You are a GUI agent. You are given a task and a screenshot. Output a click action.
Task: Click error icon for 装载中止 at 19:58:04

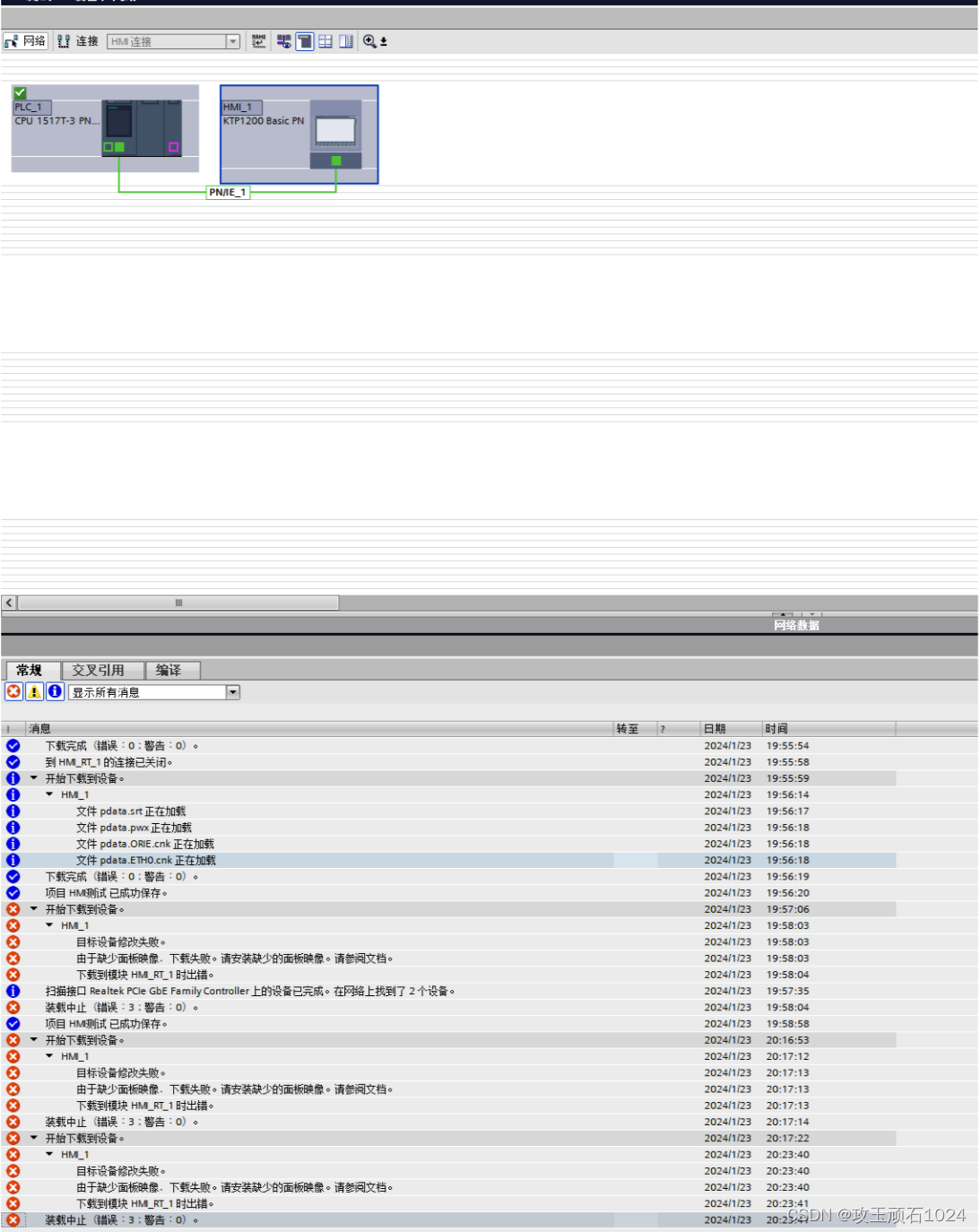click(x=13, y=1007)
